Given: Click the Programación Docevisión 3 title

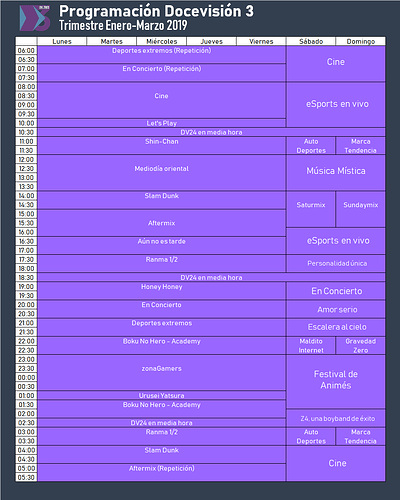Looking at the screenshot, I should click(156, 11).
